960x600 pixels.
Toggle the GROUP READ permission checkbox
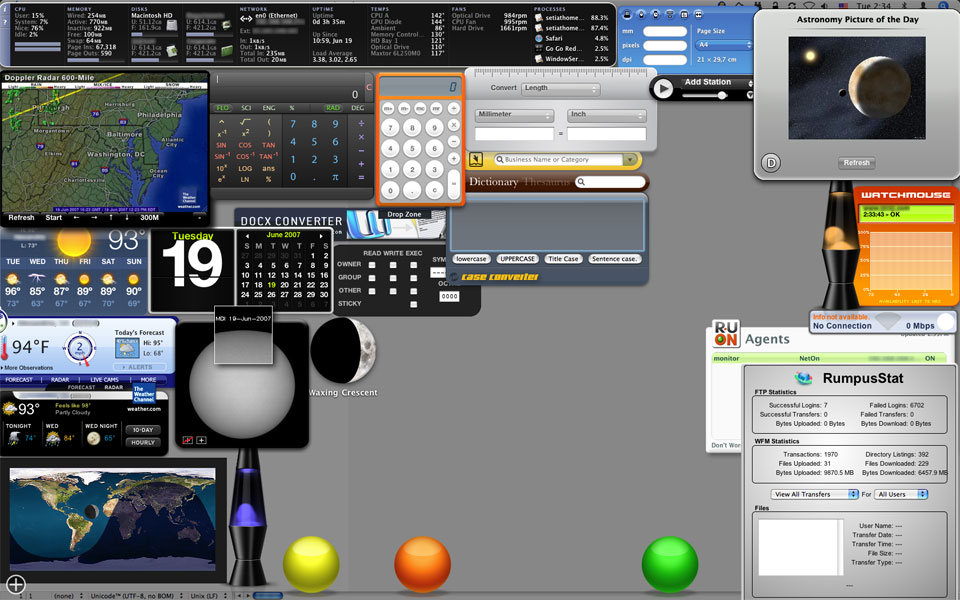[372, 278]
